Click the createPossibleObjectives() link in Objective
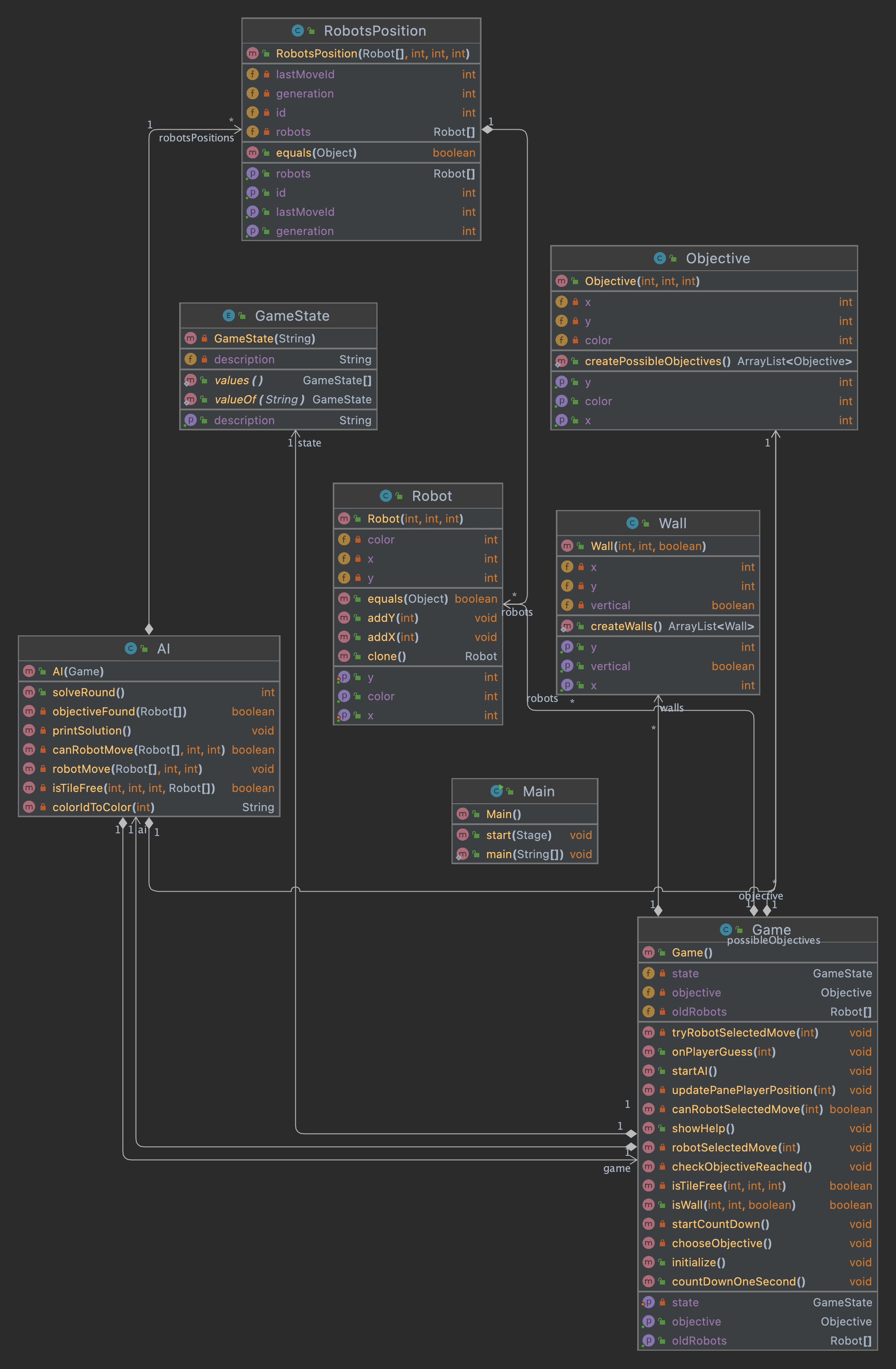 [x=655, y=361]
